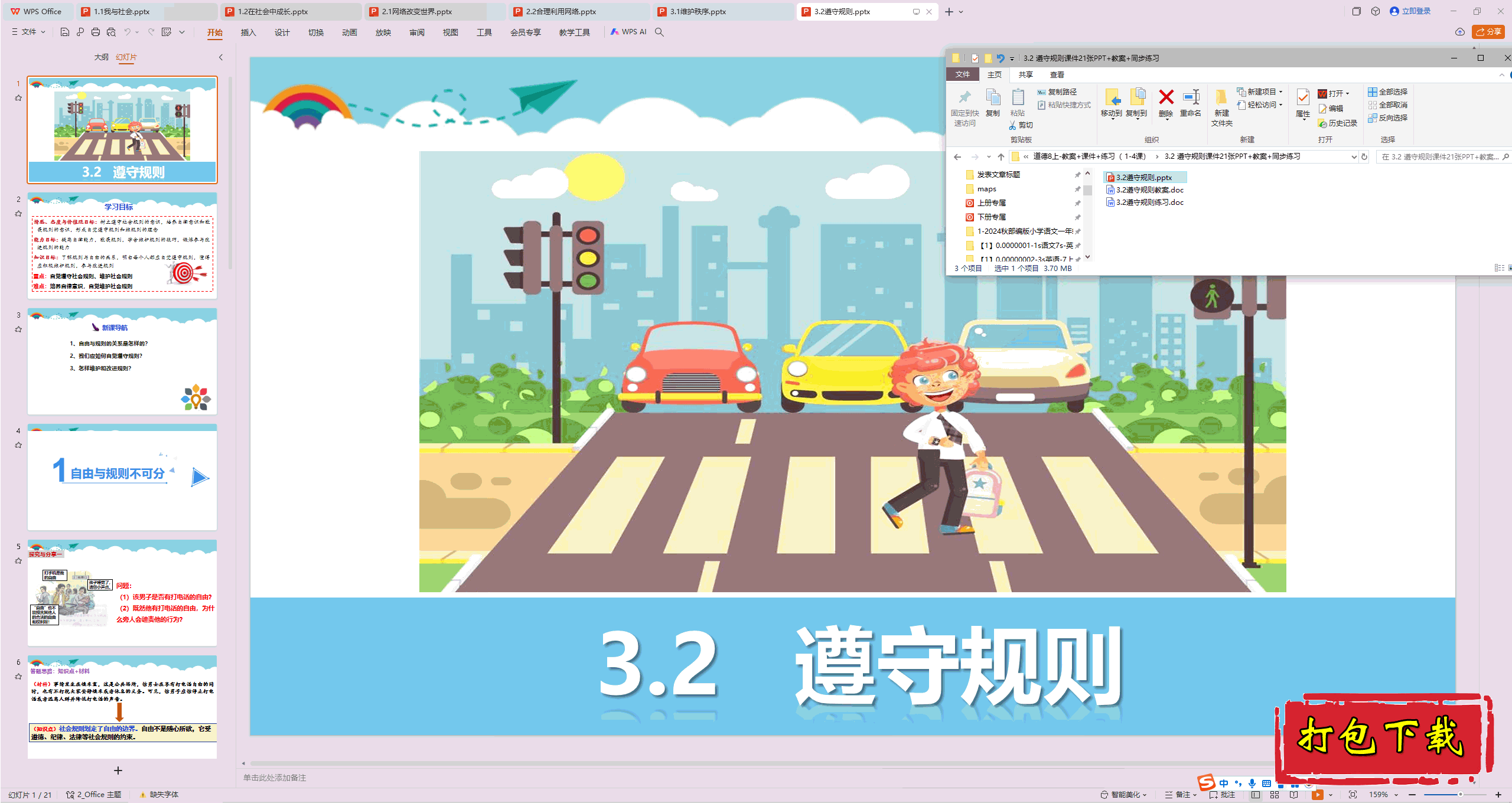The height and width of the screenshot is (803, 1512).
Task: Click 复制路径 in Explorer ribbon
Action: [x=1057, y=92]
